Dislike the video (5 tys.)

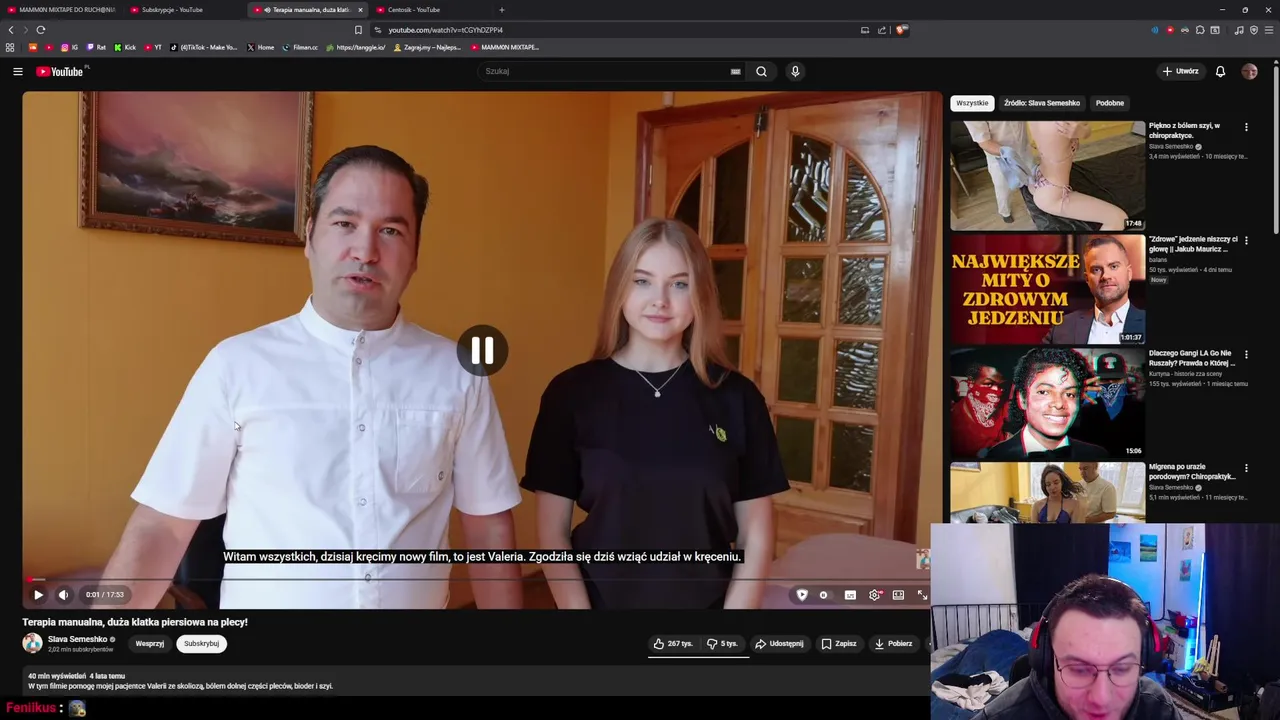pyautogui.click(x=722, y=644)
